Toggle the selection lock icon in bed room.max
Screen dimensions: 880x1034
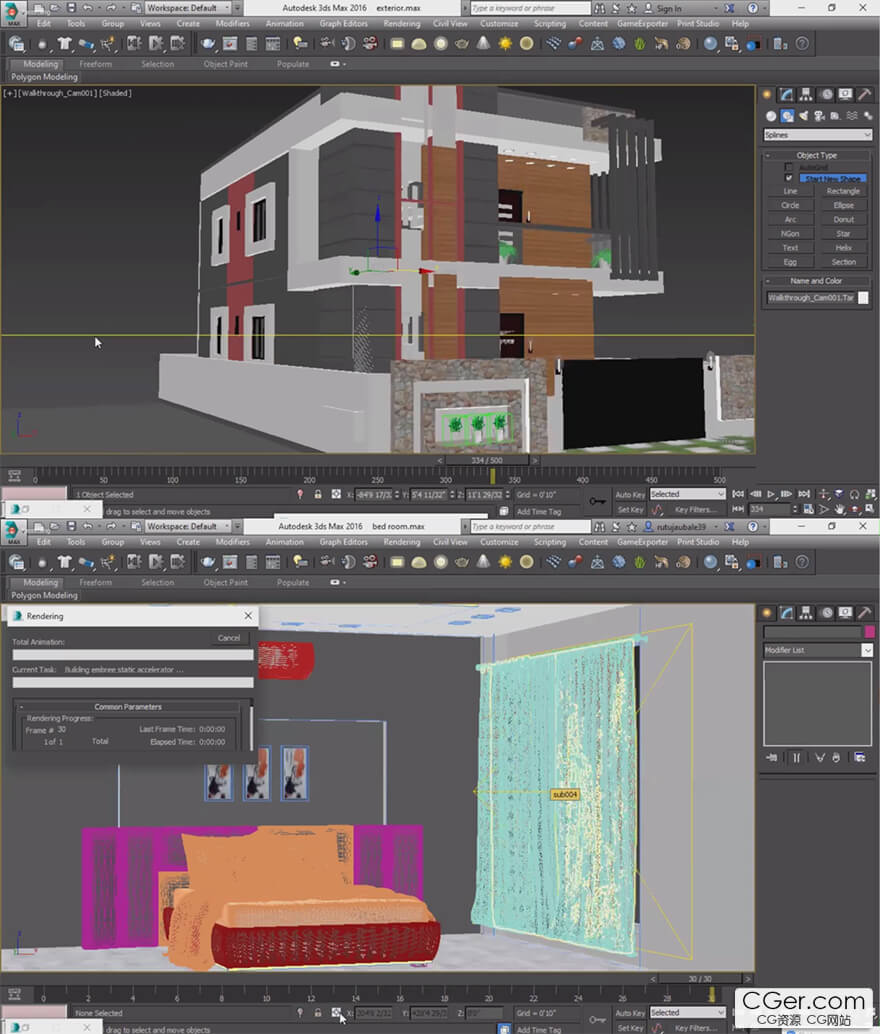click(x=318, y=1013)
